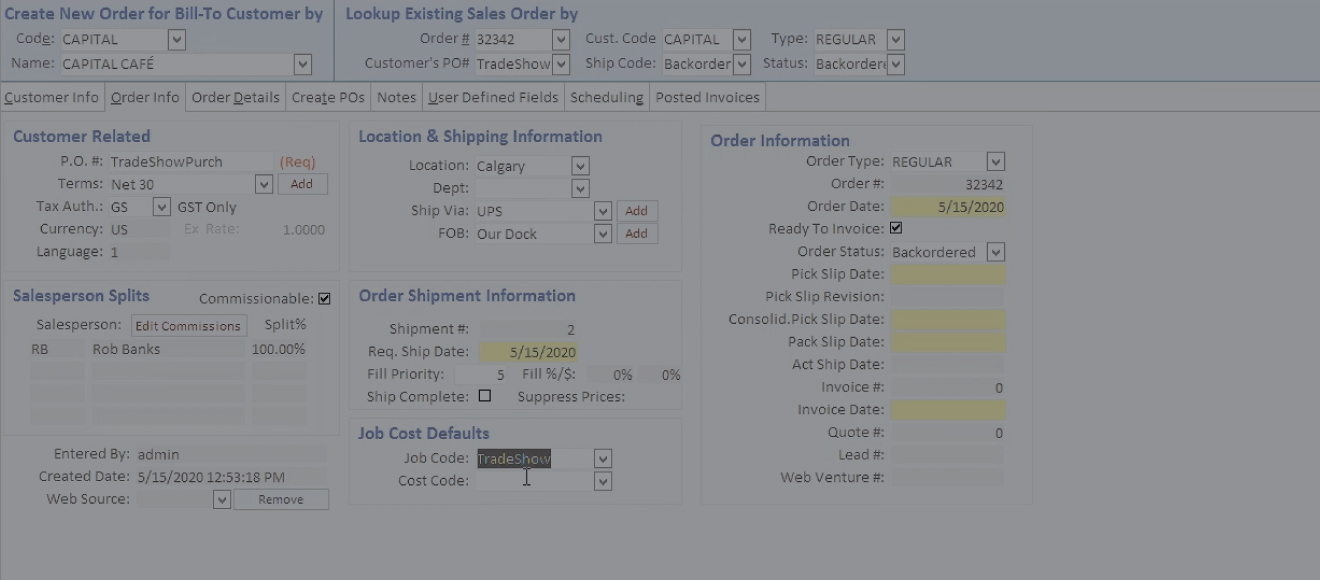Open the Order # lookup dropdown

(560, 40)
